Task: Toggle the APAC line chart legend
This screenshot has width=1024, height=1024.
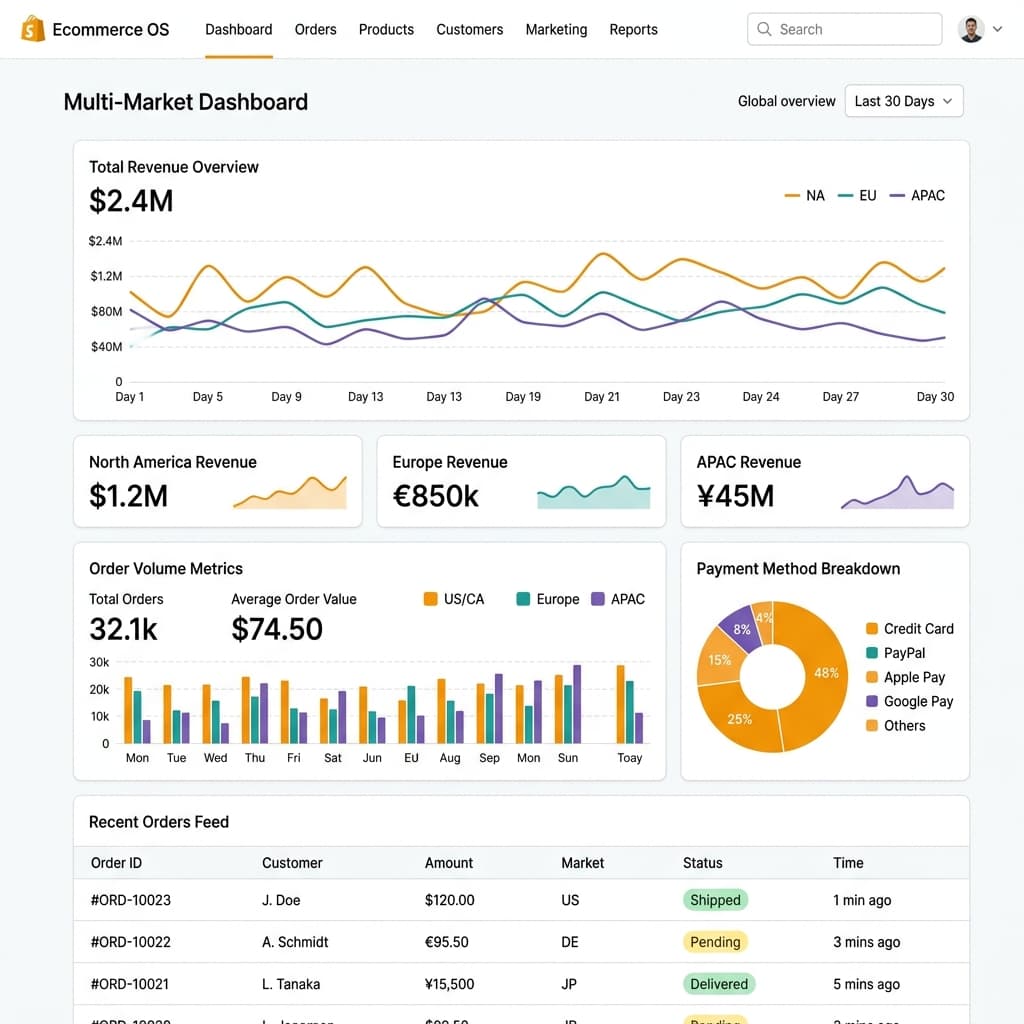Action: (x=917, y=195)
